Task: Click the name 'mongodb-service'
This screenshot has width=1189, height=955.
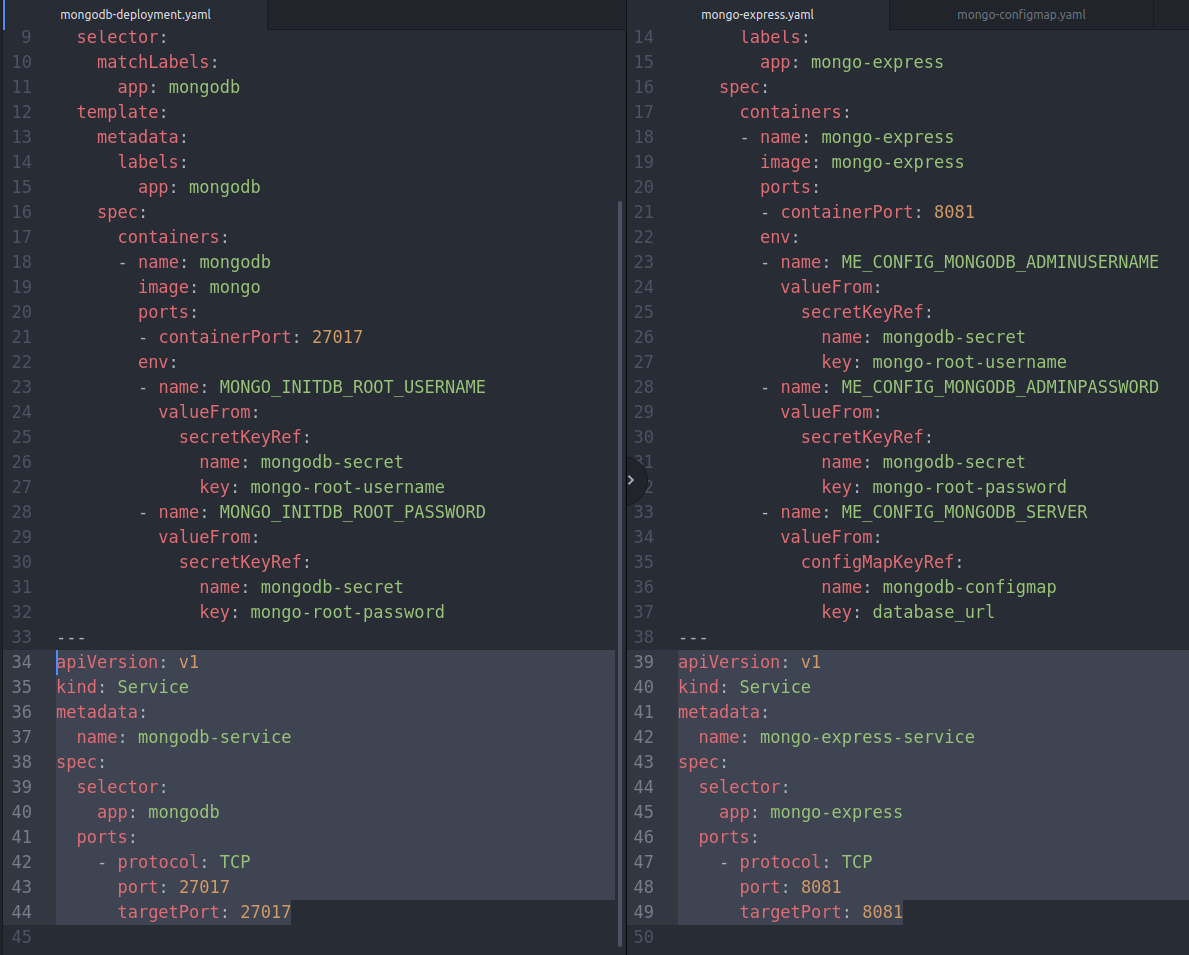Action: tap(215, 738)
